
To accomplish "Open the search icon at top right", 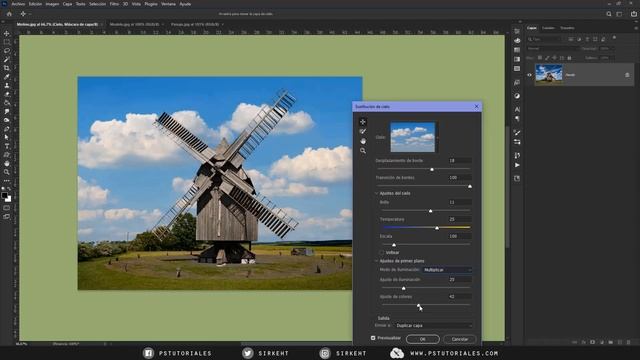I will (x=609, y=14).
